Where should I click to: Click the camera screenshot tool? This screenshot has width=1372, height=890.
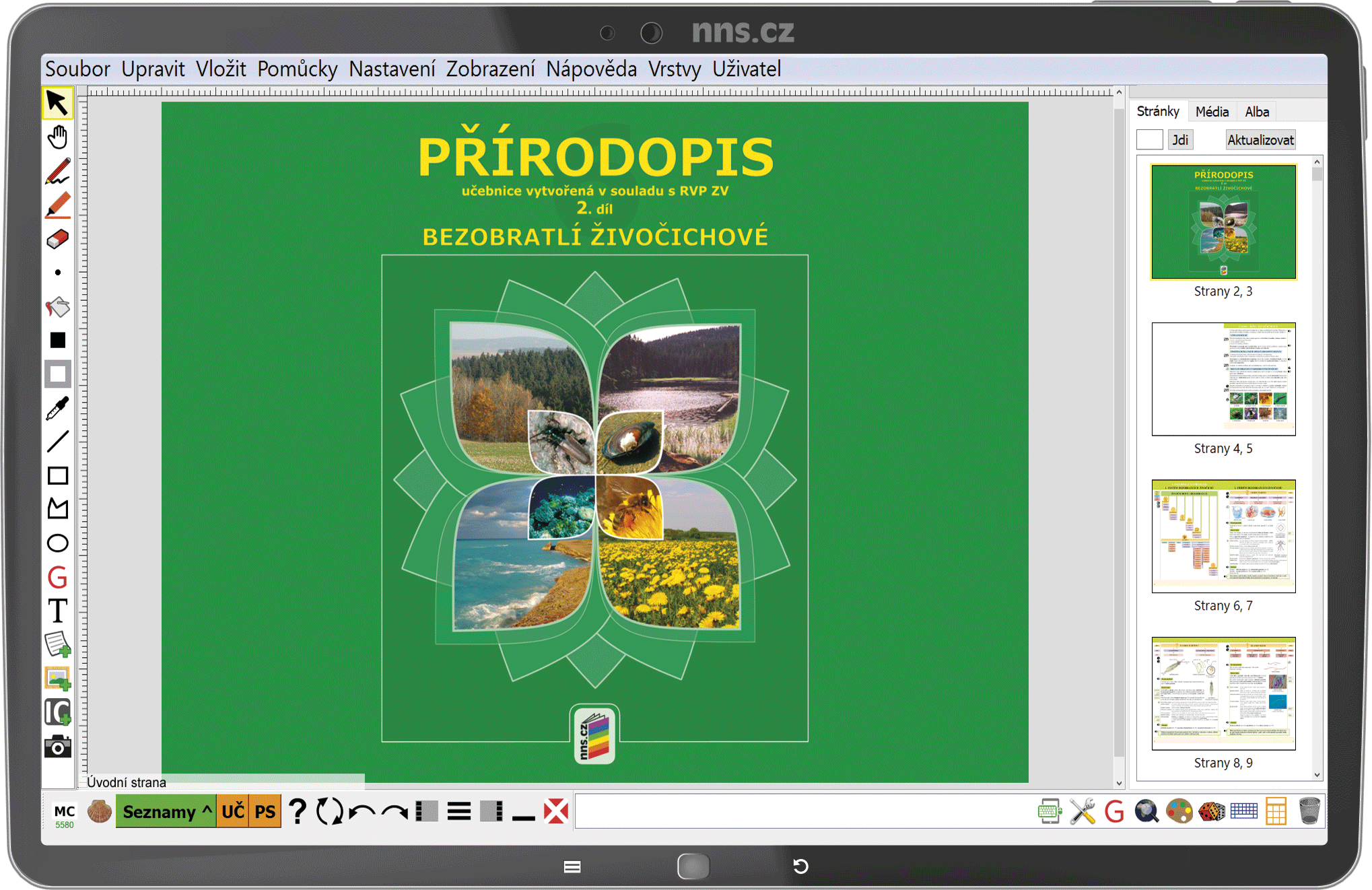[58, 746]
